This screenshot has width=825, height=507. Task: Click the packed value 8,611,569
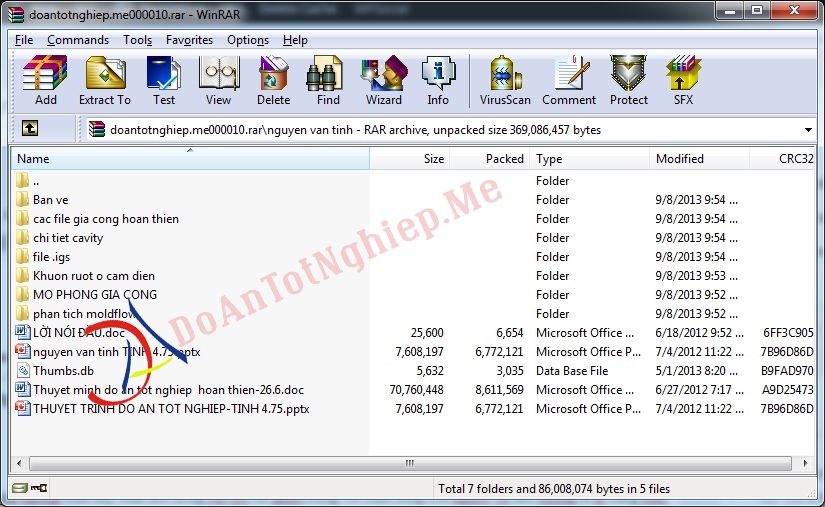point(499,389)
